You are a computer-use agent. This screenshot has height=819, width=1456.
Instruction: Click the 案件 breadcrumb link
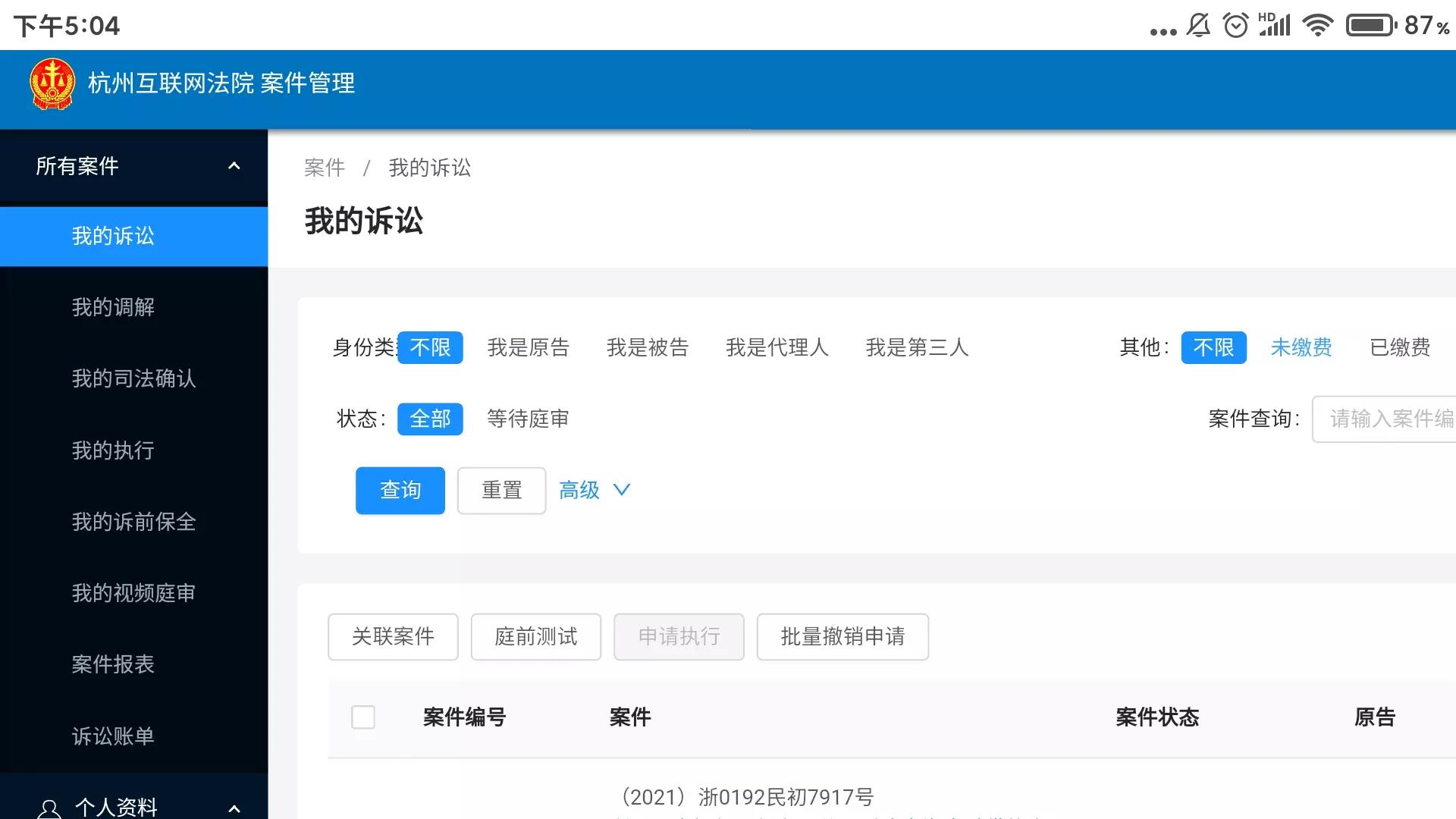[325, 168]
